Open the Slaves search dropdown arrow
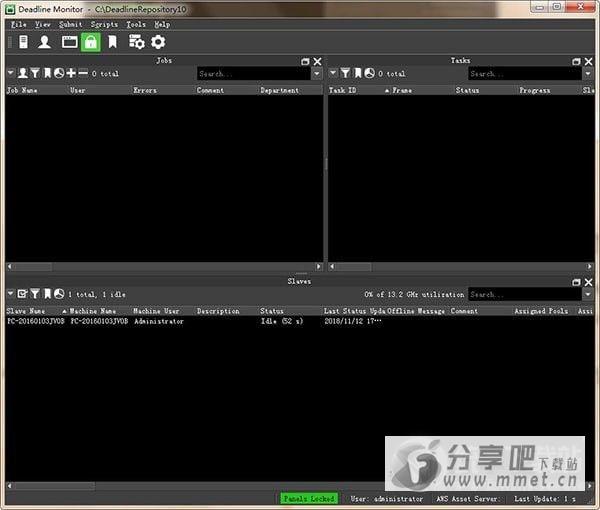Screen dimensions: 600x510 coord(588,294)
